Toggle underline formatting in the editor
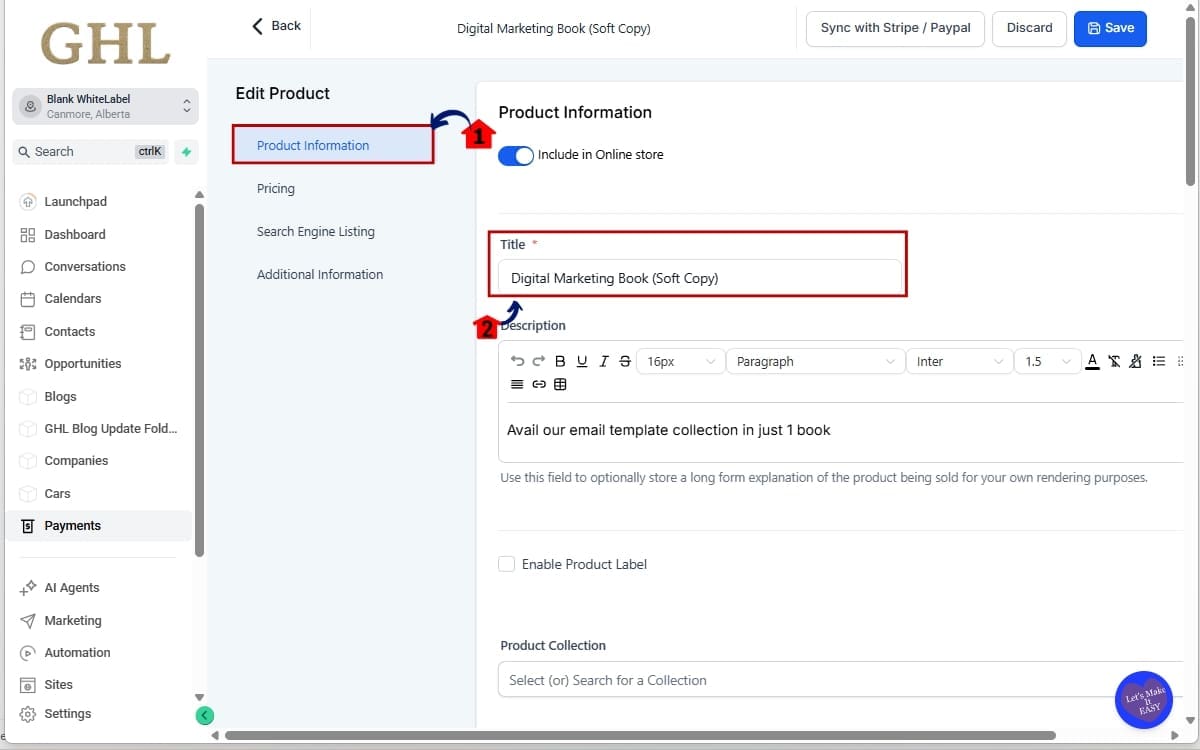 (x=582, y=361)
